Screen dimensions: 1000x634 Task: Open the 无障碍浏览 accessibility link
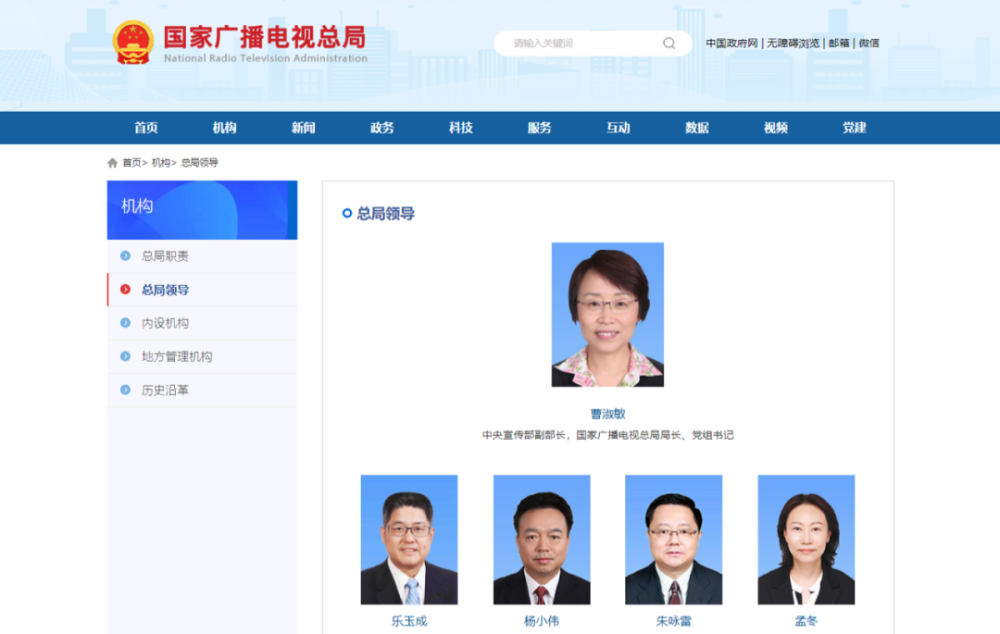point(792,43)
